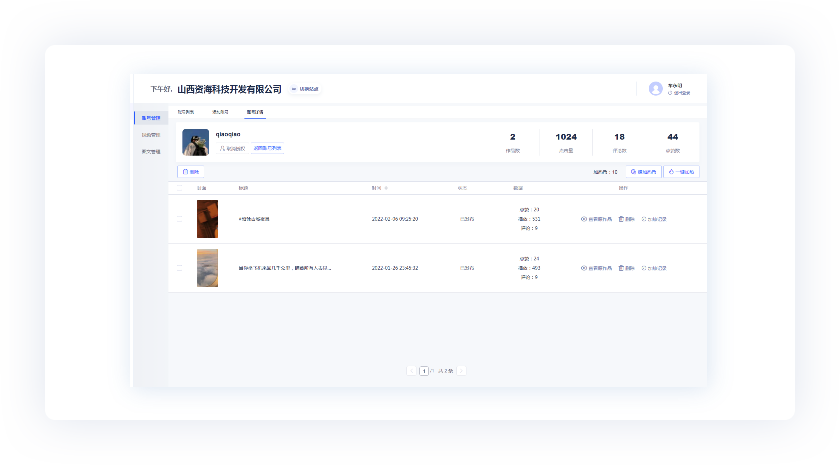The image size is (840, 465).
Task: Go to the next page arrow in pagination
Action: [x=462, y=370]
